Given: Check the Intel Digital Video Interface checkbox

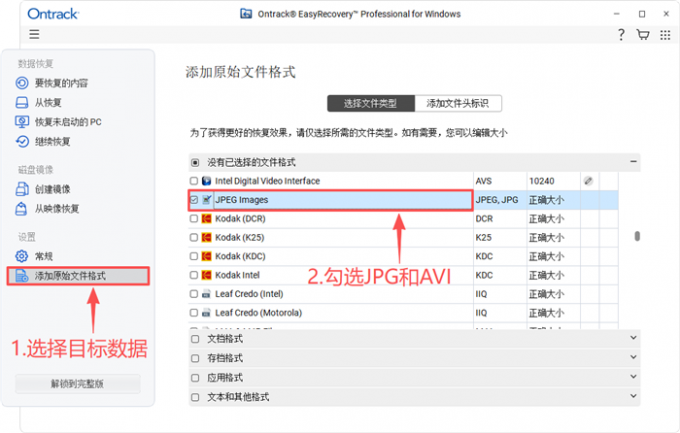Looking at the screenshot, I should click(x=194, y=181).
